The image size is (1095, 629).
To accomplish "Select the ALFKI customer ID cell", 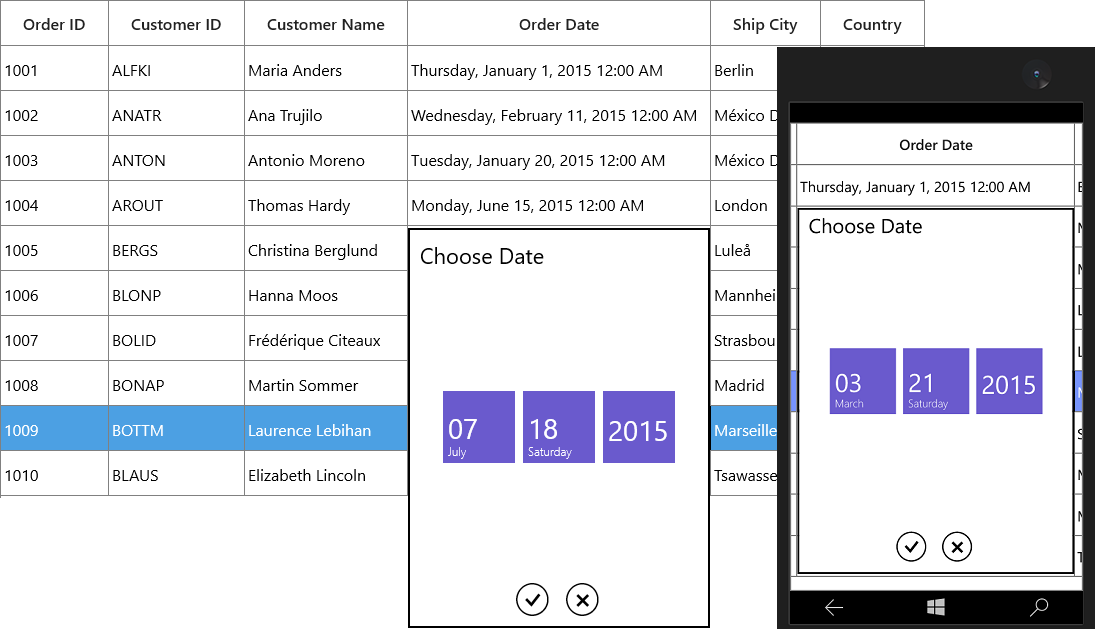I will click(176, 69).
